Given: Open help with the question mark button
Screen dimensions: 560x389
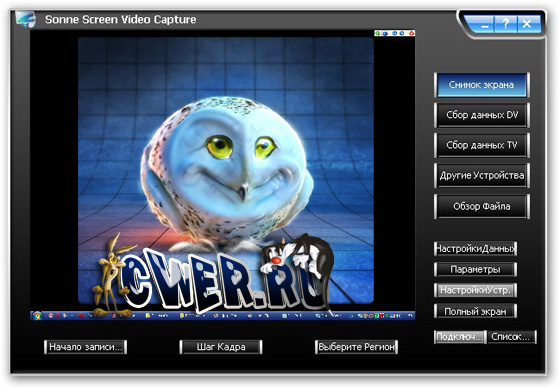Looking at the screenshot, I should pyautogui.click(x=505, y=24).
